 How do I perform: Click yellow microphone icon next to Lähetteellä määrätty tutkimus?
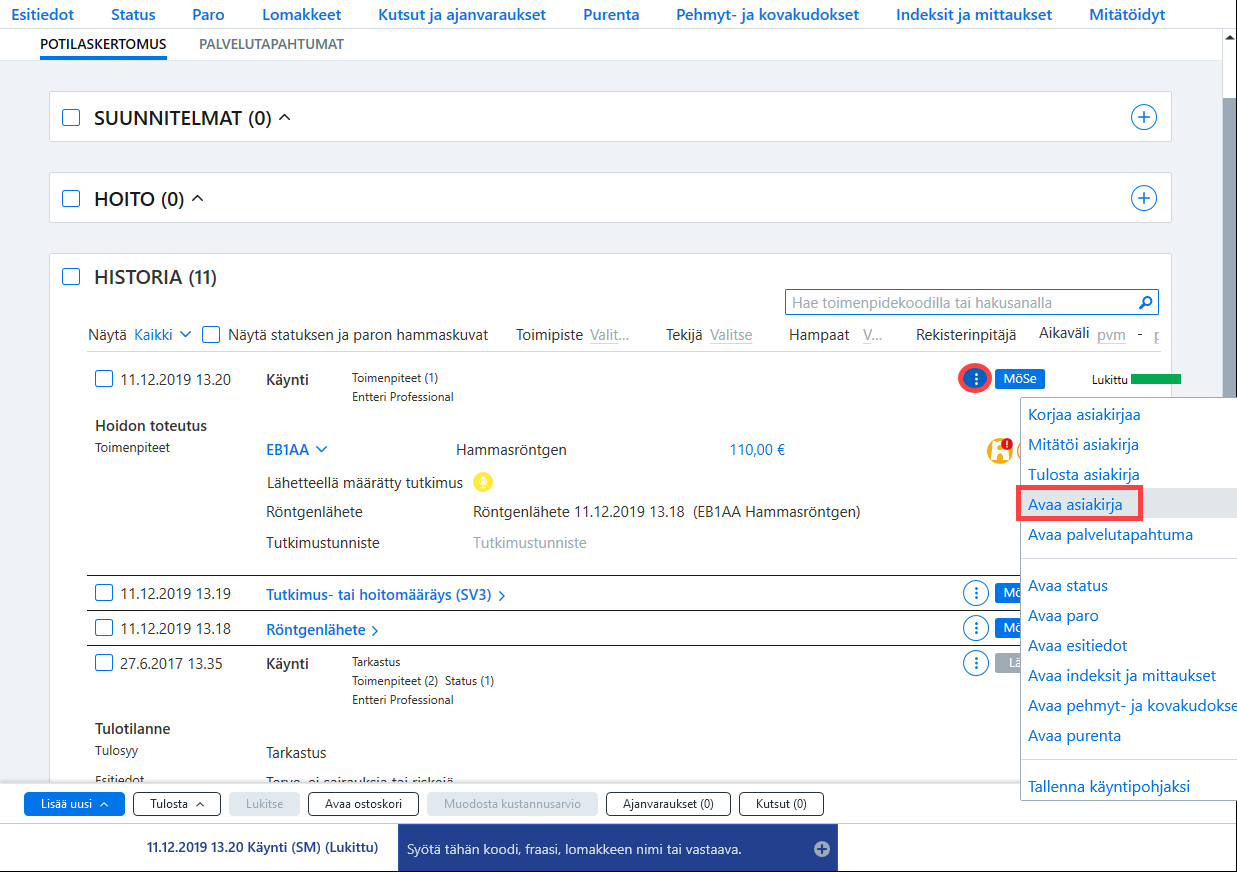pyautogui.click(x=484, y=482)
